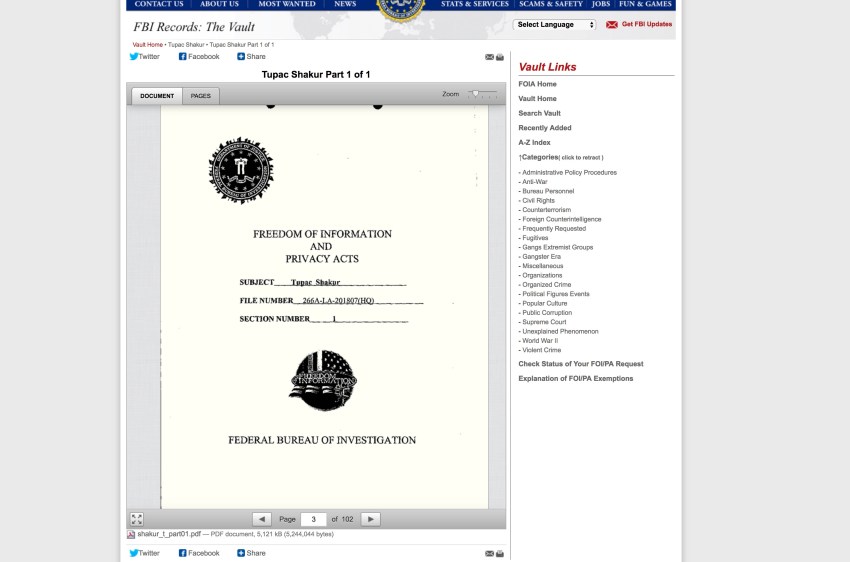Open the Most Wanted menu item
Screen dimensions: 850x562
tap(287, 4)
